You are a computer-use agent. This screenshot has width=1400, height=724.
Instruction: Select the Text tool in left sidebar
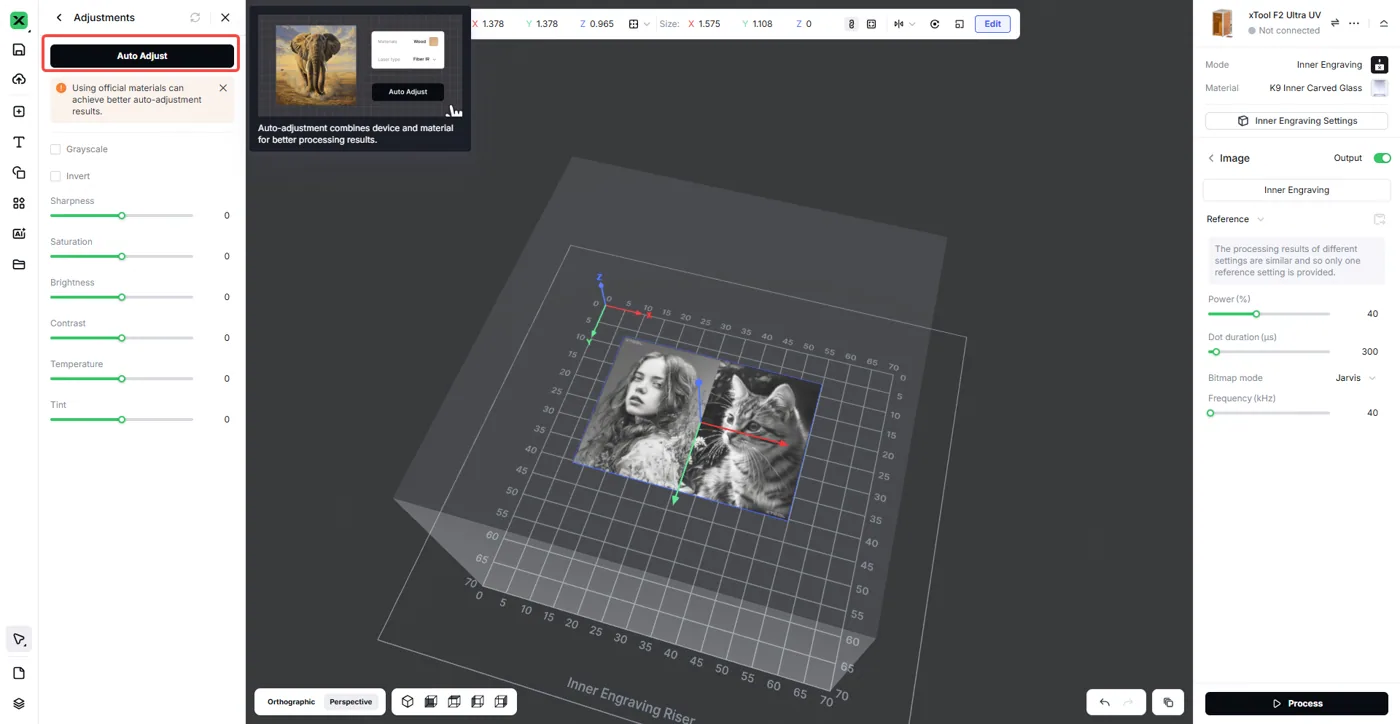click(x=19, y=142)
